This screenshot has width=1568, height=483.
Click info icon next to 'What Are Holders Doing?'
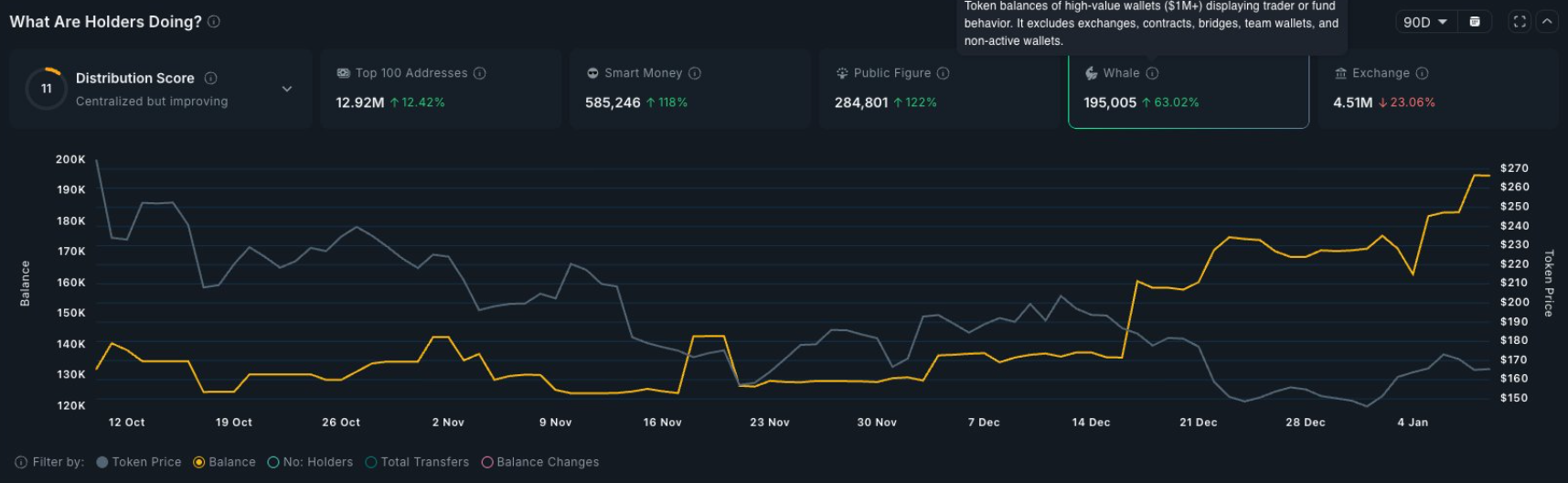pos(214,21)
